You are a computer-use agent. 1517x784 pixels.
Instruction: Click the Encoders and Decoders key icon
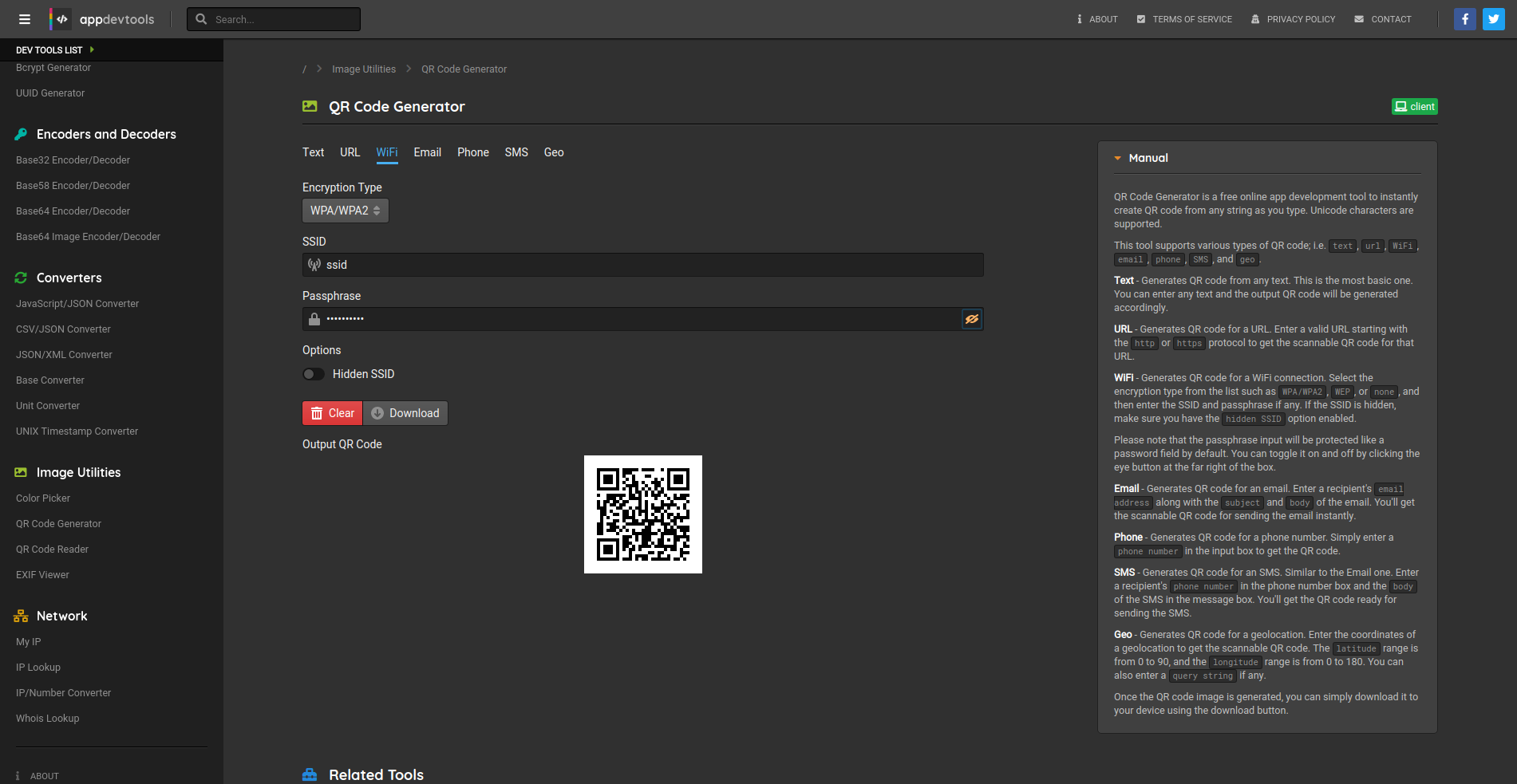point(21,134)
